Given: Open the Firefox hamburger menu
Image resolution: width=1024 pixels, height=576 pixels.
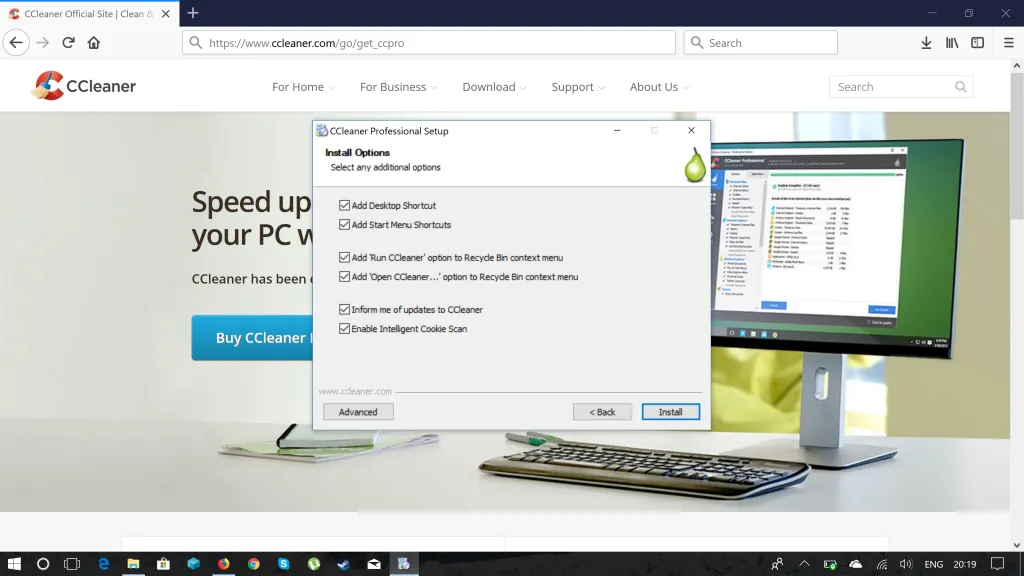Looking at the screenshot, I should (1008, 43).
